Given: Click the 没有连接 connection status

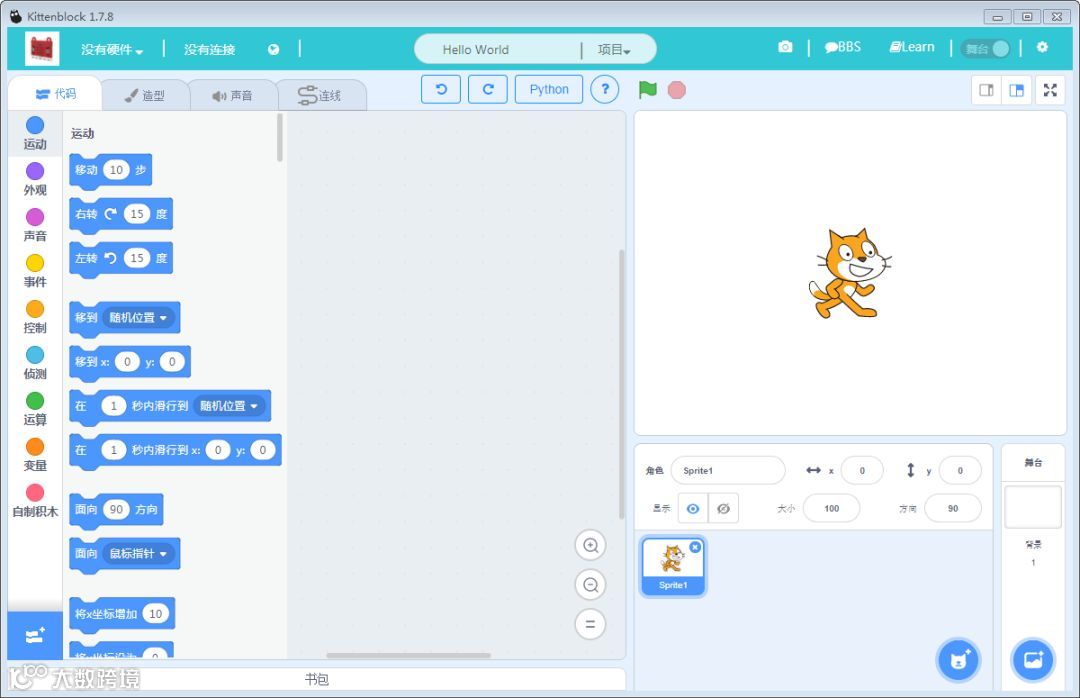Looking at the screenshot, I should tap(209, 50).
